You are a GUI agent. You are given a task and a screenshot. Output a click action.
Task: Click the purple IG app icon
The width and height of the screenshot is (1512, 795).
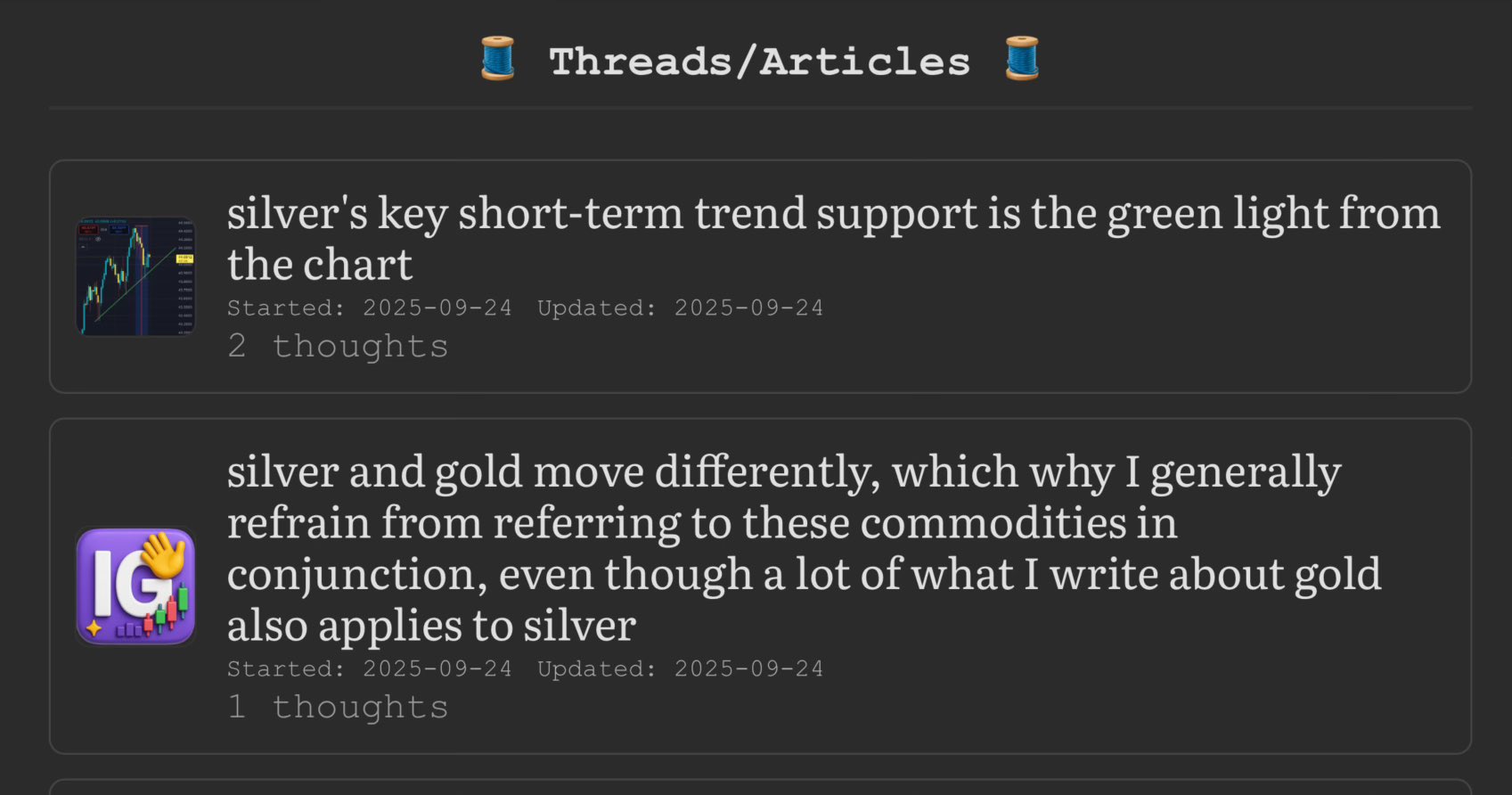tap(135, 586)
